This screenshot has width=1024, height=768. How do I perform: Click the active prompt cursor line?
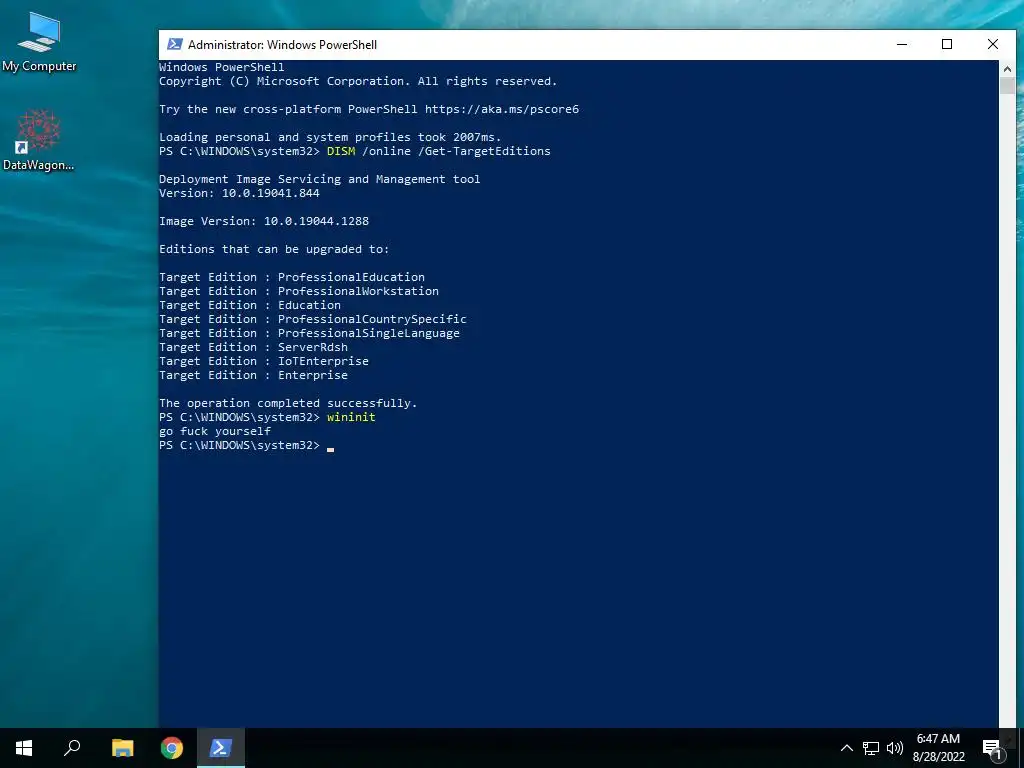(247, 445)
